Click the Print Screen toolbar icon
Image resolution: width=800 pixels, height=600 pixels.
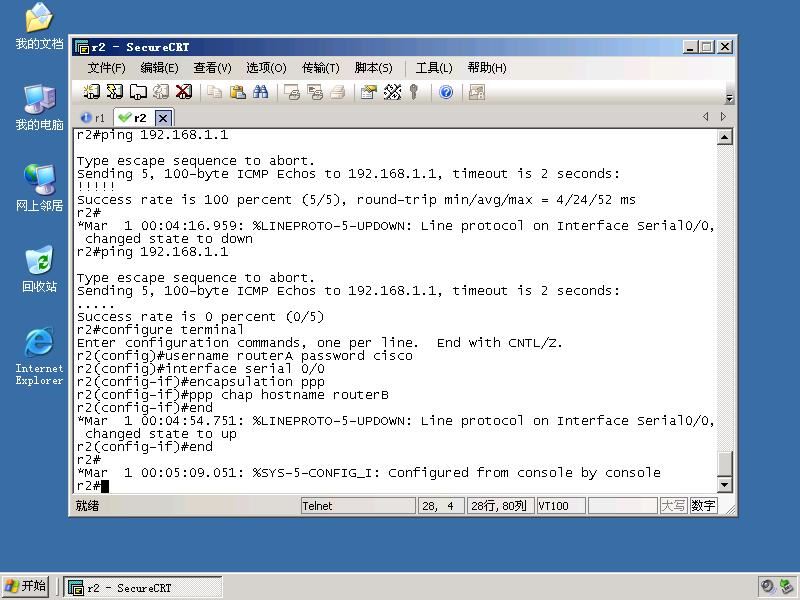(x=292, y=92)
